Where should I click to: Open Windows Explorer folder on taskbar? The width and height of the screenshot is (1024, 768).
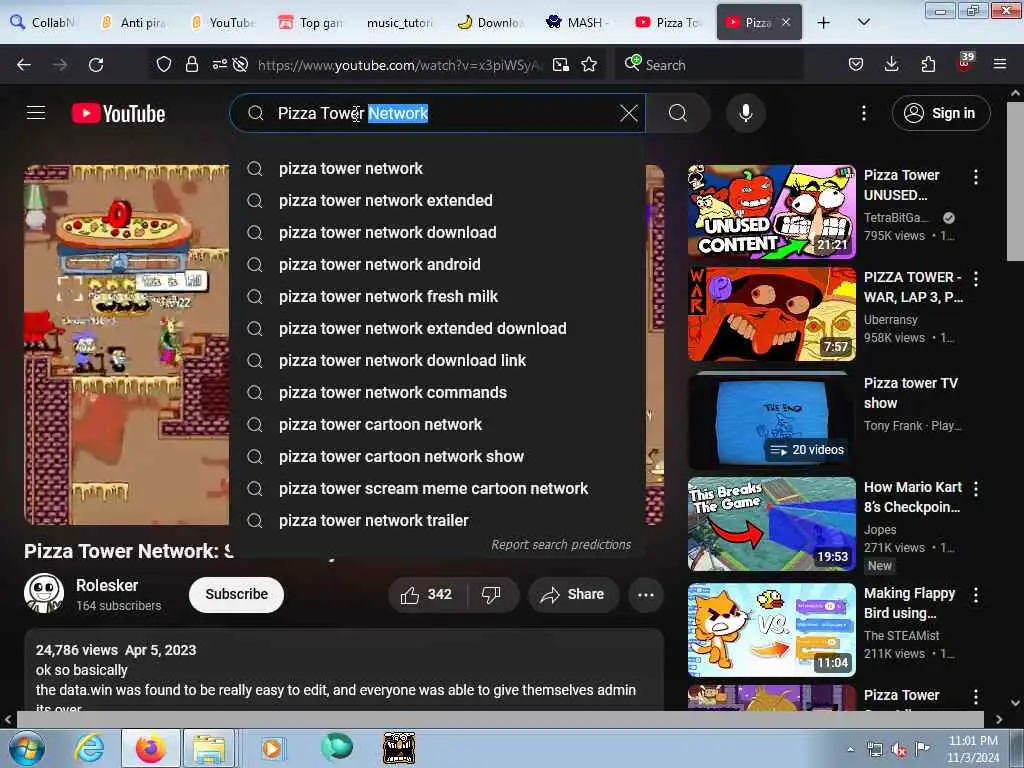[208, 748]
